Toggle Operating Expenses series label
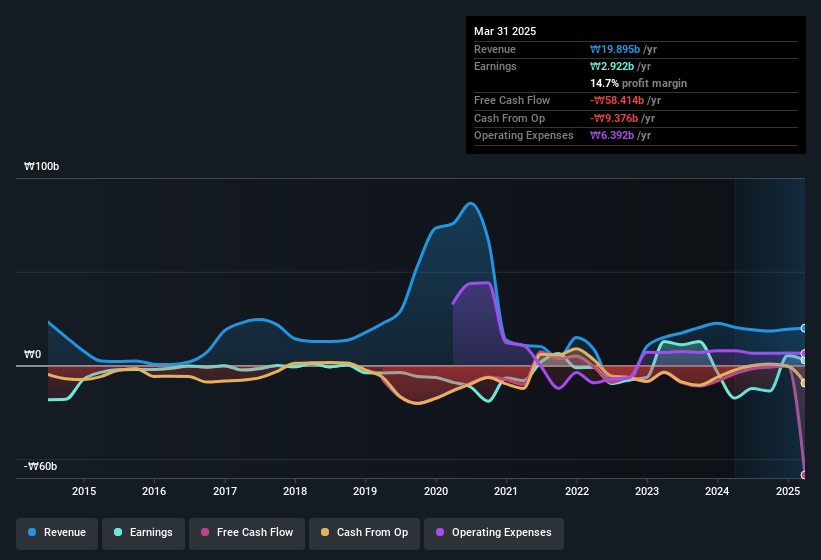821x560 pixels. click(502, 532)
